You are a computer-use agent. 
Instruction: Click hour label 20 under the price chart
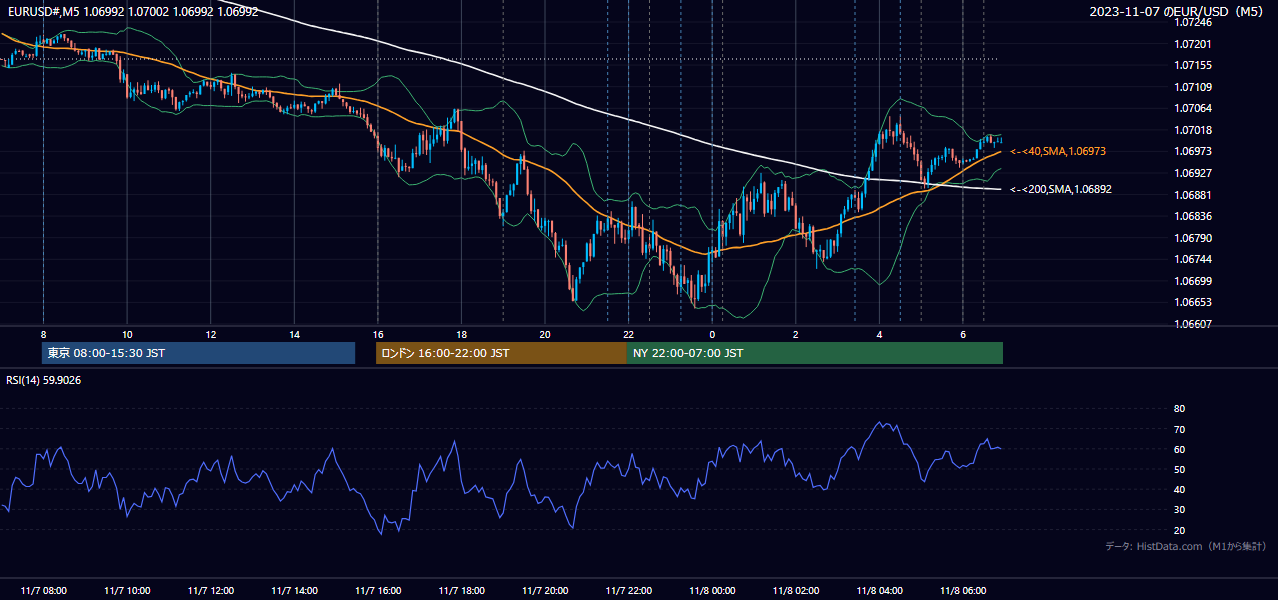pyautogui.click(x=544, y=334)
